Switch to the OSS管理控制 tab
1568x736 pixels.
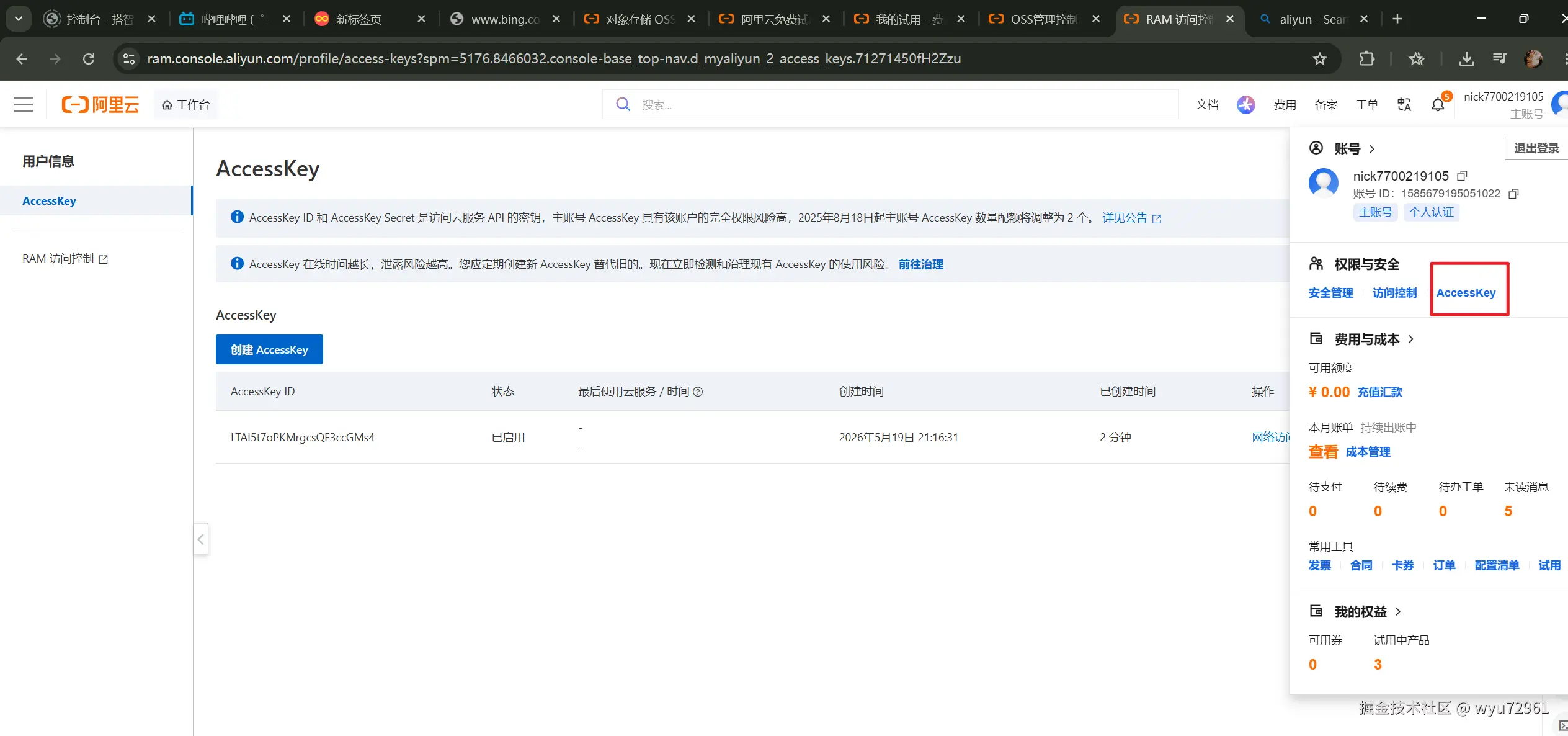1044,19
